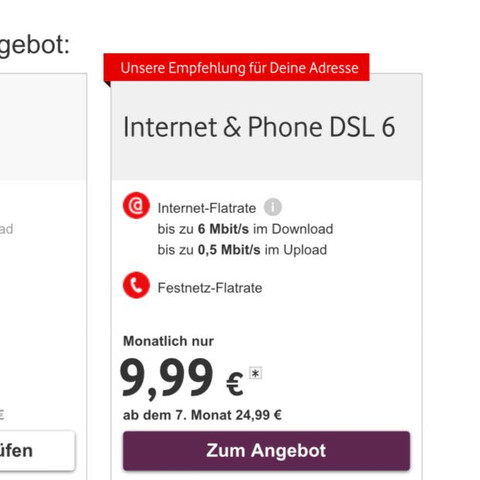Screen dimensions: 480x480
Task: Click the partially visible white button on the left
Action: tap(37, 451)
